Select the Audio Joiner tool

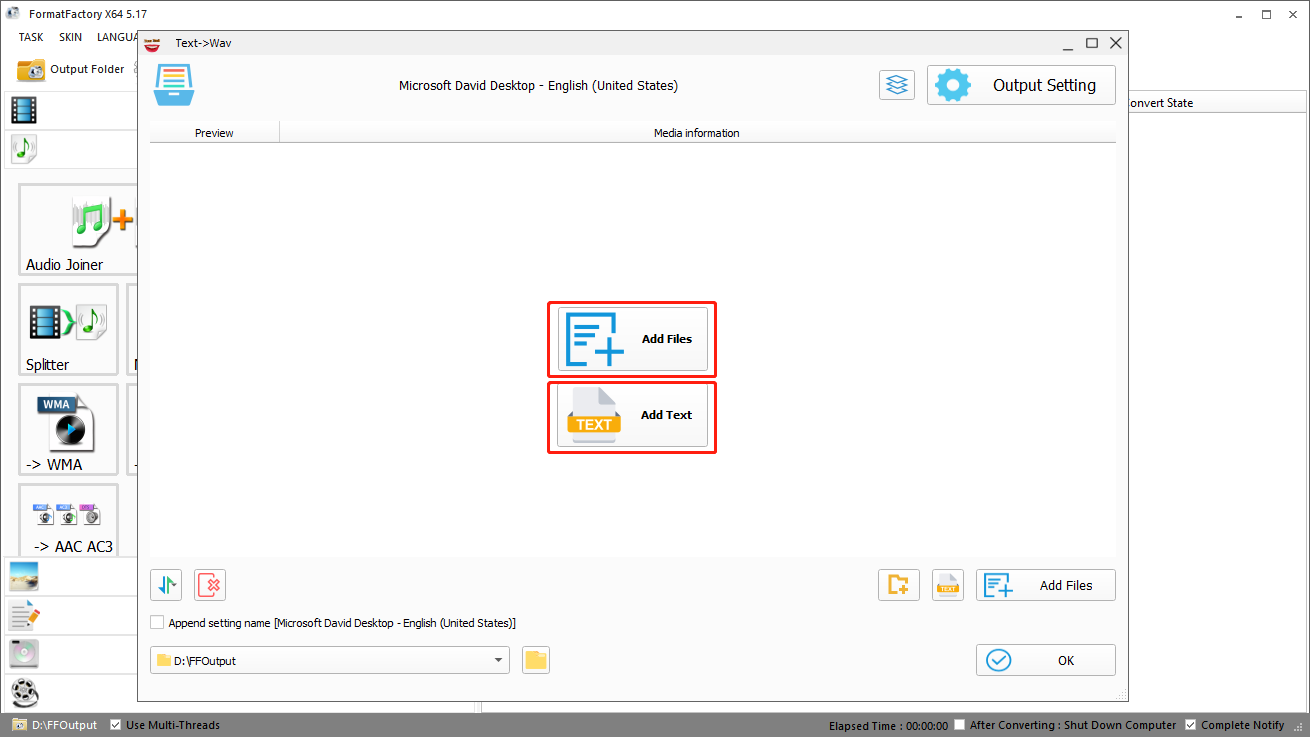click(x=77, y=230)
